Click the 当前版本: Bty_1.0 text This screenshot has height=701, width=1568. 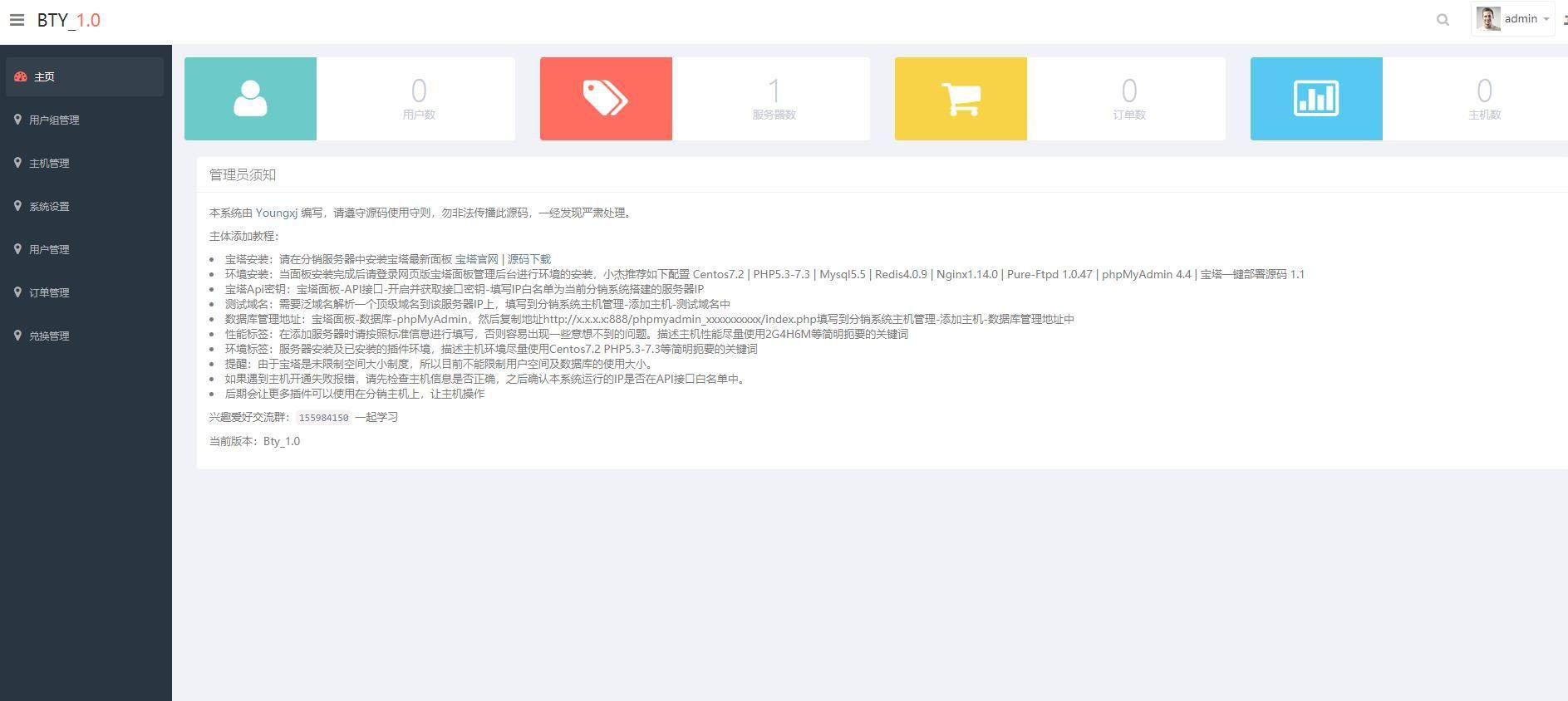pos(254,441)
